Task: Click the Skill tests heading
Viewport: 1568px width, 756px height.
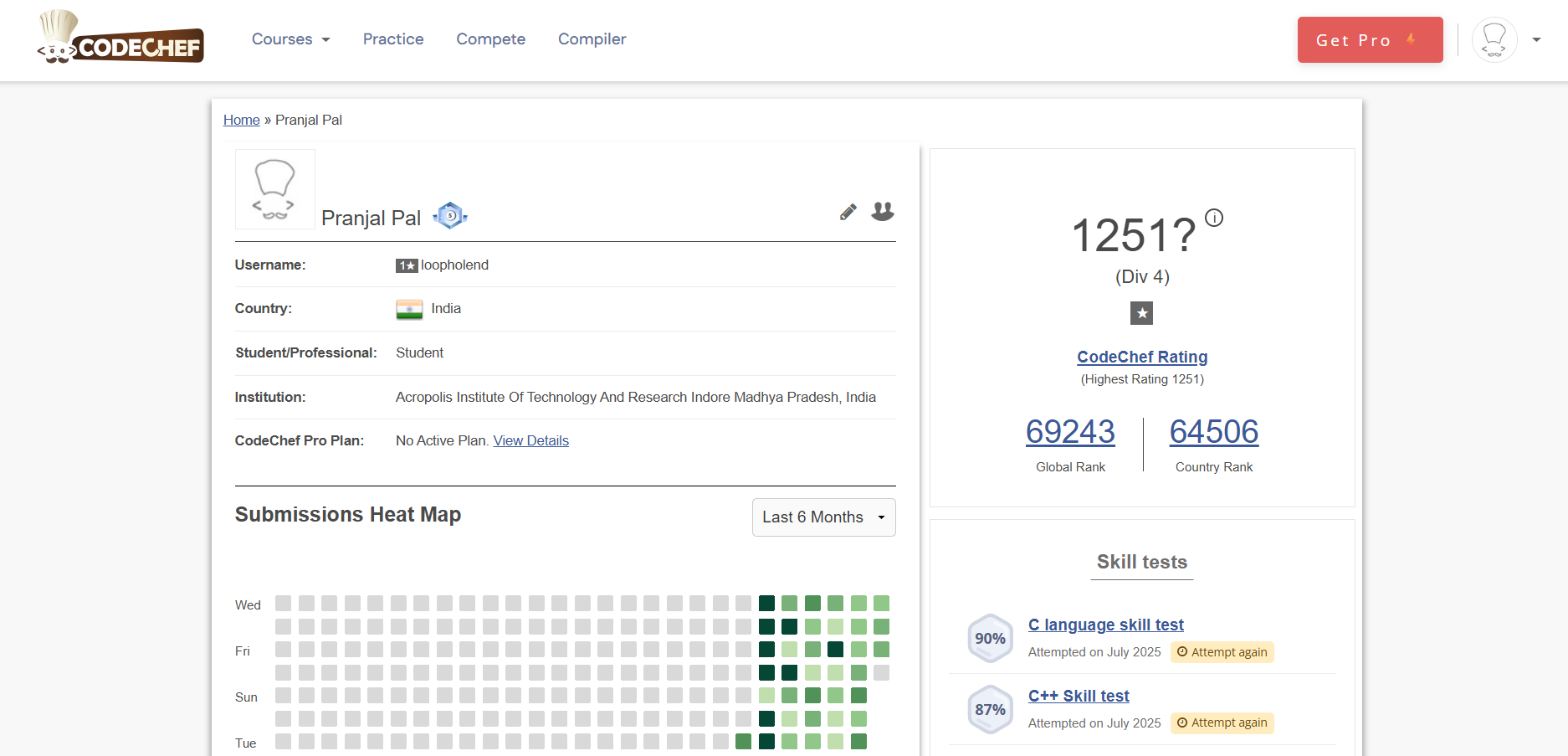Action: pos(1142,562)
